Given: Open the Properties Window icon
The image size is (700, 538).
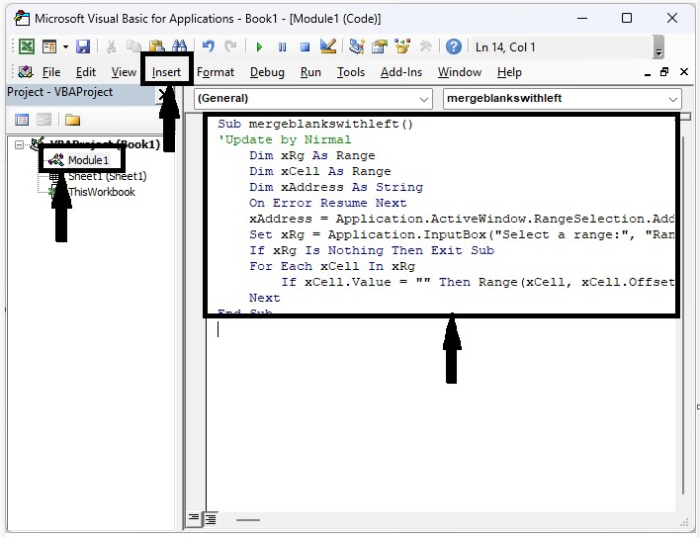Looking at the screenshot, I should 379,46.
